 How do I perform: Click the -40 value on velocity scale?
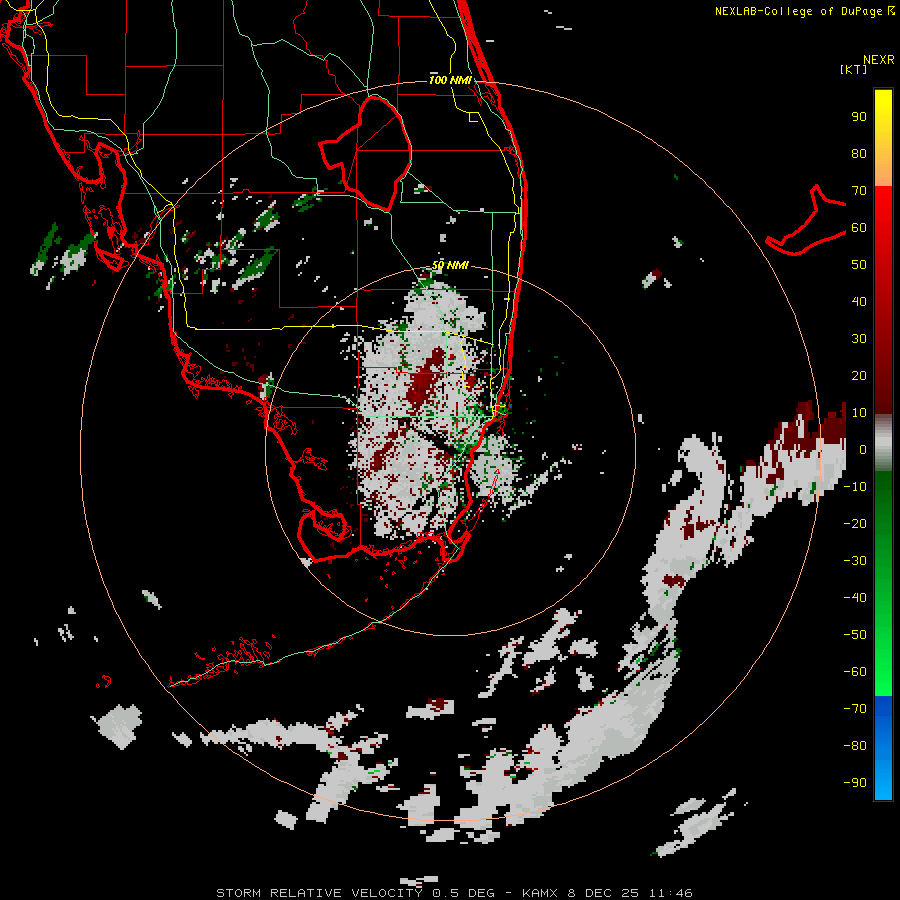(855, 598)
